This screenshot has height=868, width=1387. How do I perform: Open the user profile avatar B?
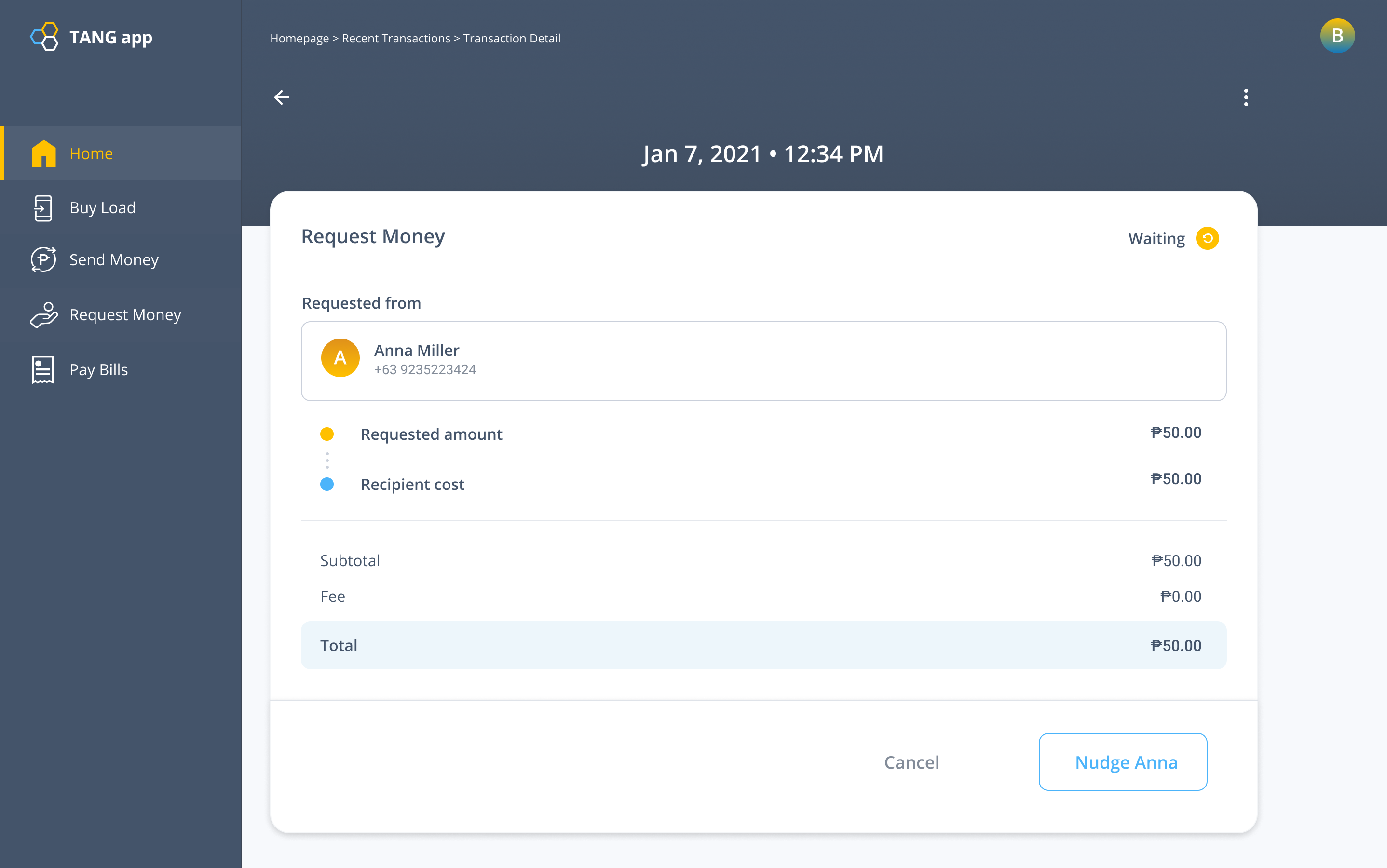[1337, 36]
